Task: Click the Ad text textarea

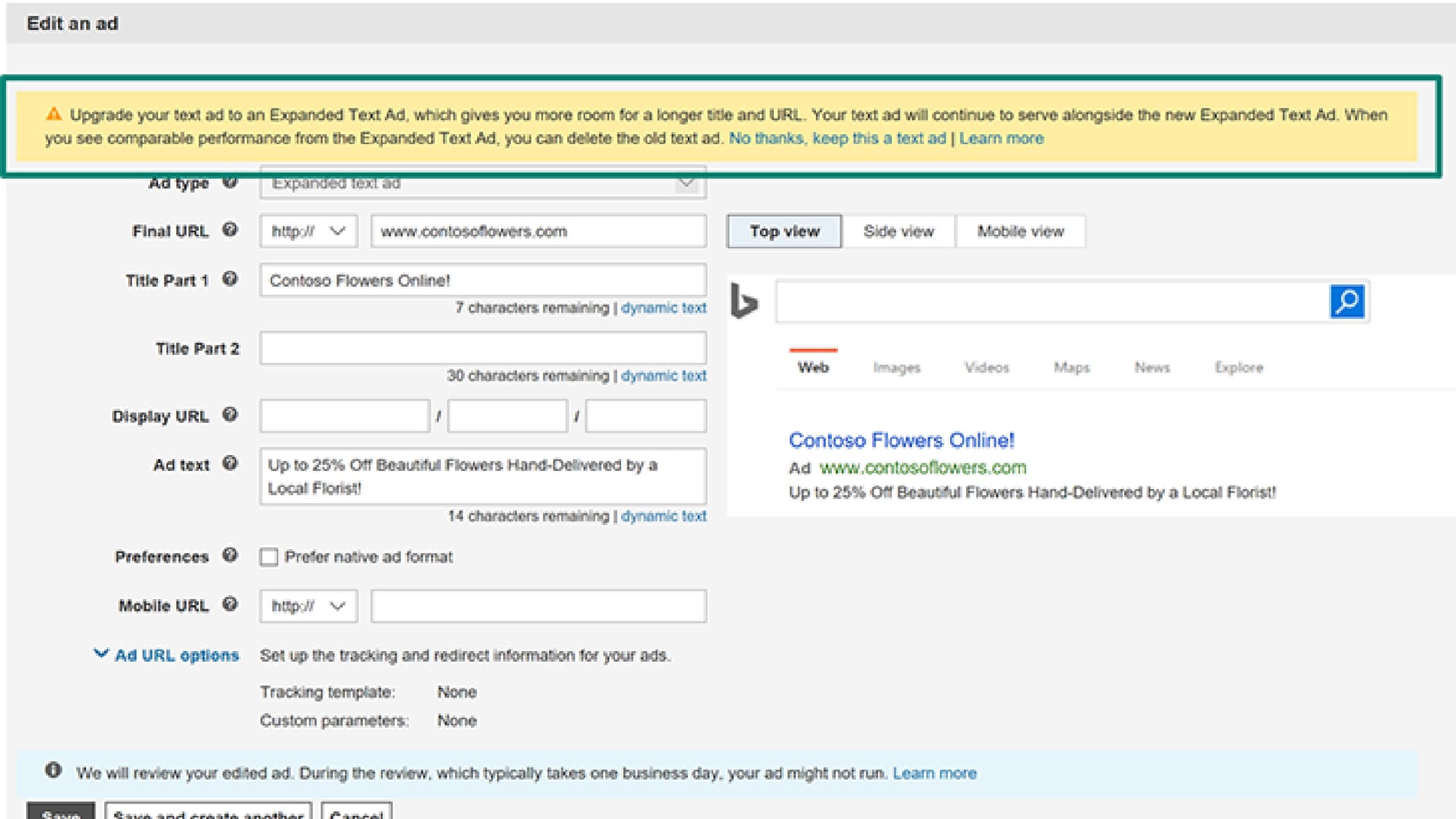Action: [x=483, y=476]
